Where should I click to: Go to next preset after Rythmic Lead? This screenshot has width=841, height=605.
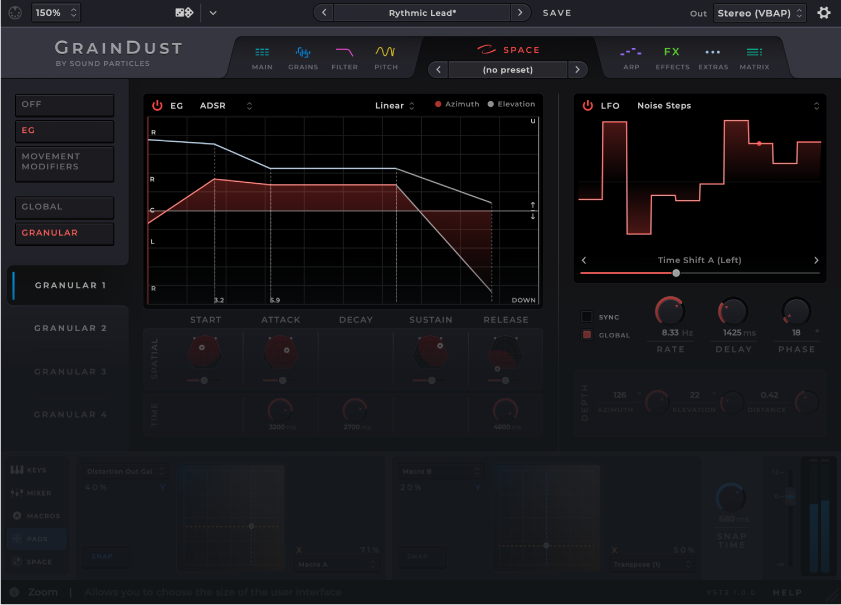click(x=520, y=13)
